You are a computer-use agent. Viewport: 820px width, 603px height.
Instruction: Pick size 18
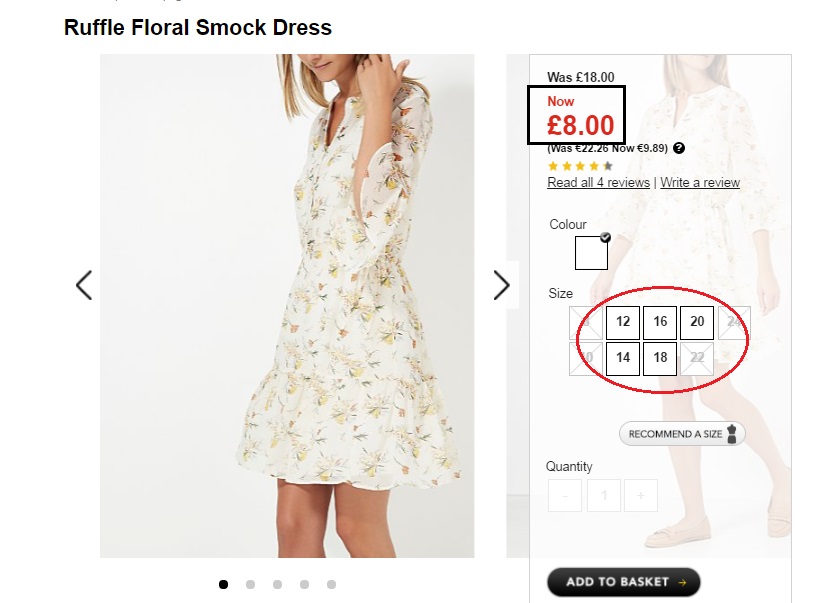[x=660, y=358]
